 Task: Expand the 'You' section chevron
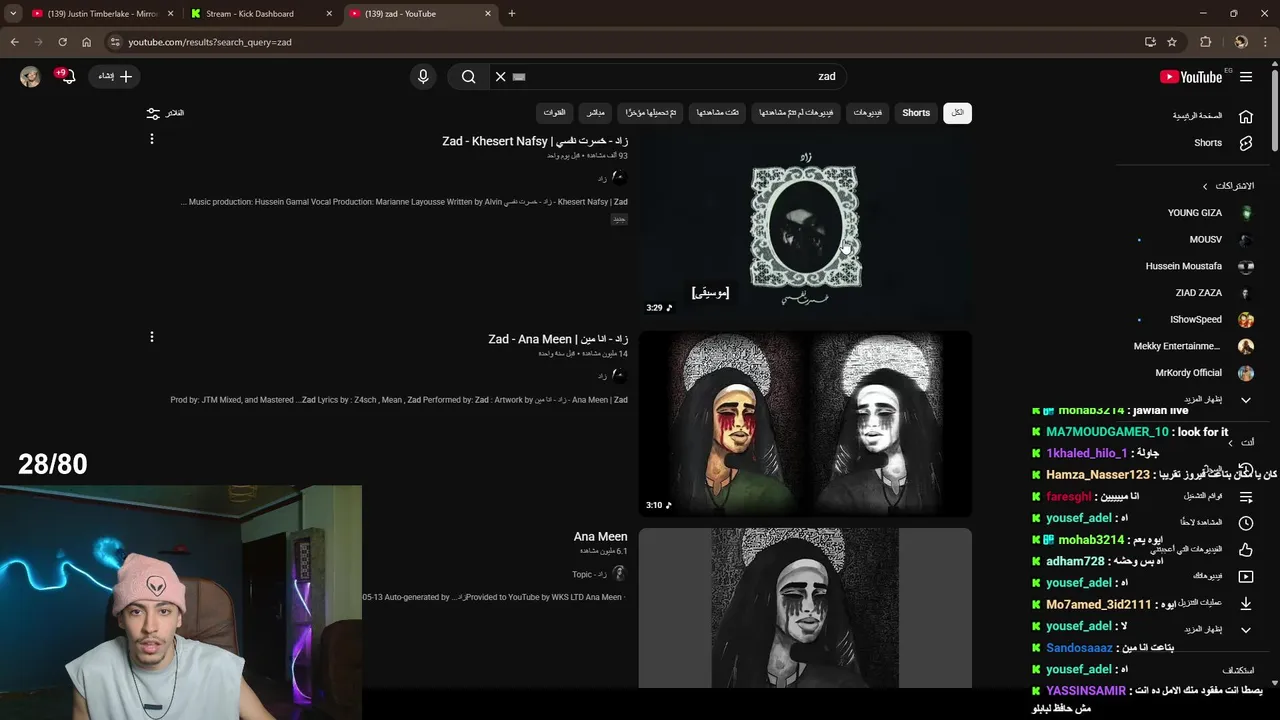[x=1231, y=443]
